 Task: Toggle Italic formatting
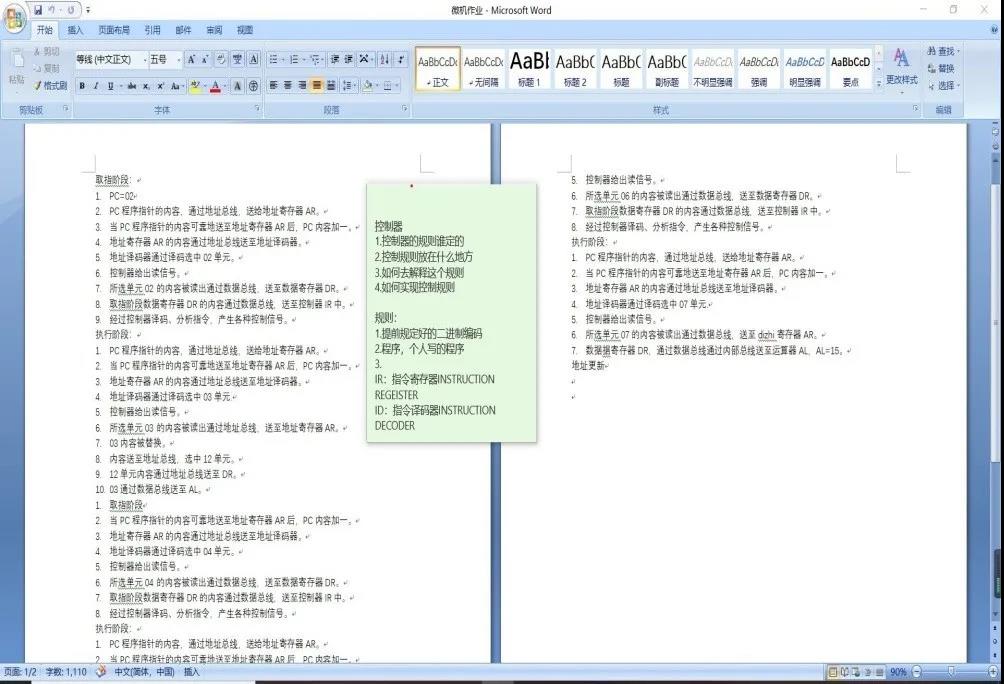click(96, 86)
